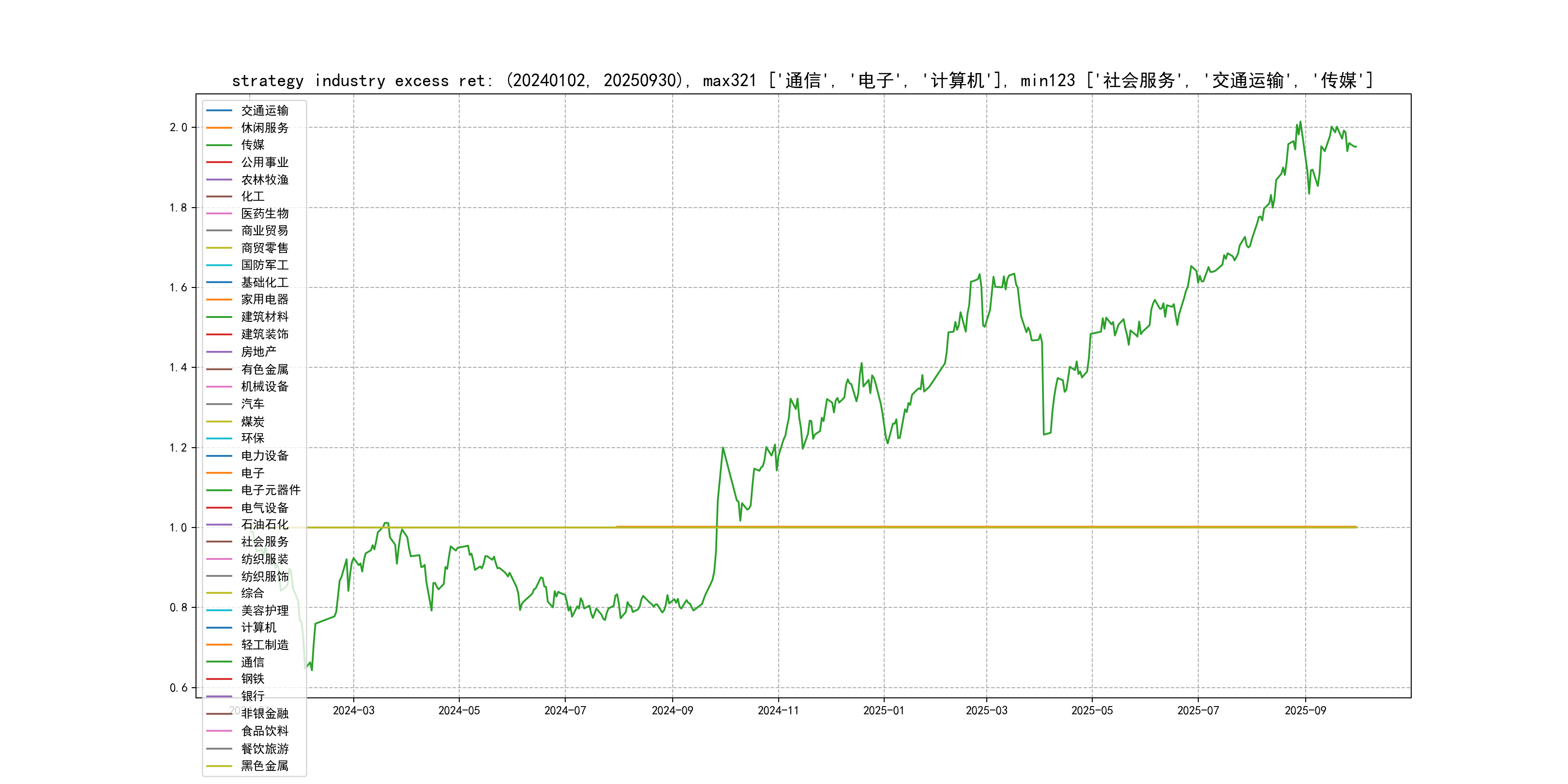Click the 2.0 y-axis tick label
Image resolution: width=1568 pixels, height=784 pixels.
click(x=179, y=128)
